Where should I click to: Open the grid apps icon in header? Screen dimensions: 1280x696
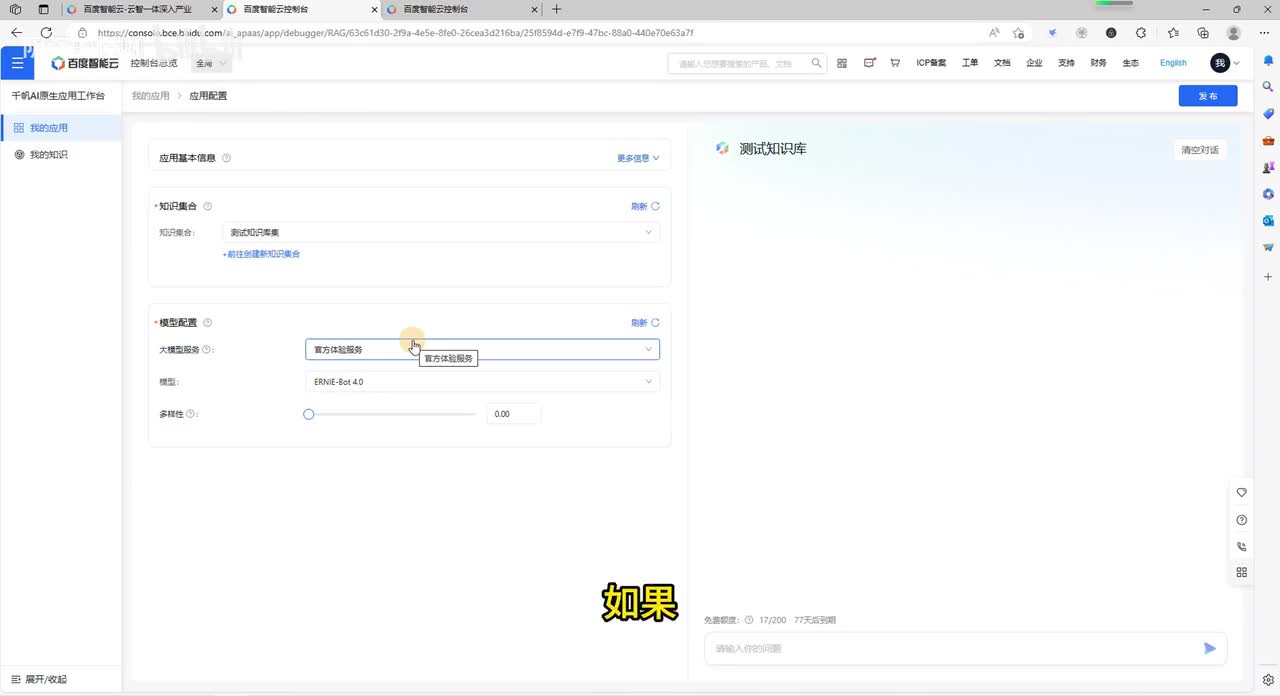pos(842,63)
